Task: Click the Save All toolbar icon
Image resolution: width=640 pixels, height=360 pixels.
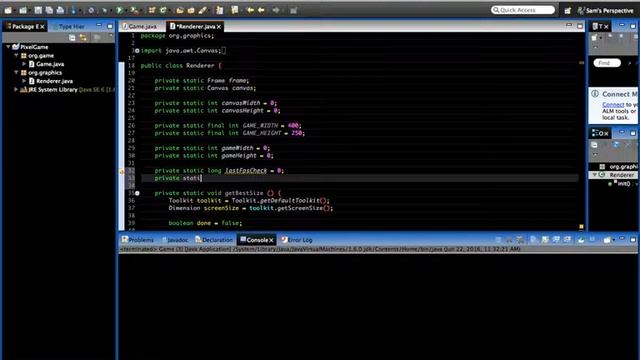Action: [49, 10]
